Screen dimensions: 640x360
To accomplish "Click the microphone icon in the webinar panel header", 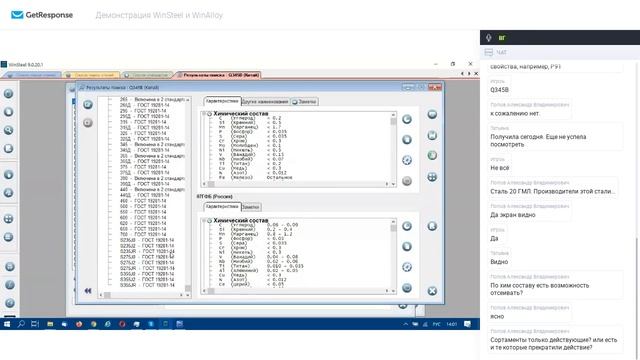I will (x=489, y=38).
